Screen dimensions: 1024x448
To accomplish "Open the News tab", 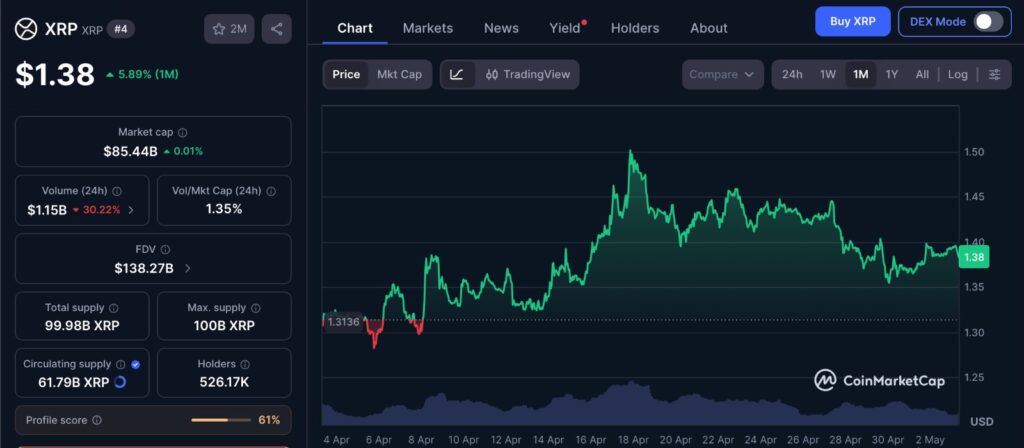I will [x=501, y=28].
